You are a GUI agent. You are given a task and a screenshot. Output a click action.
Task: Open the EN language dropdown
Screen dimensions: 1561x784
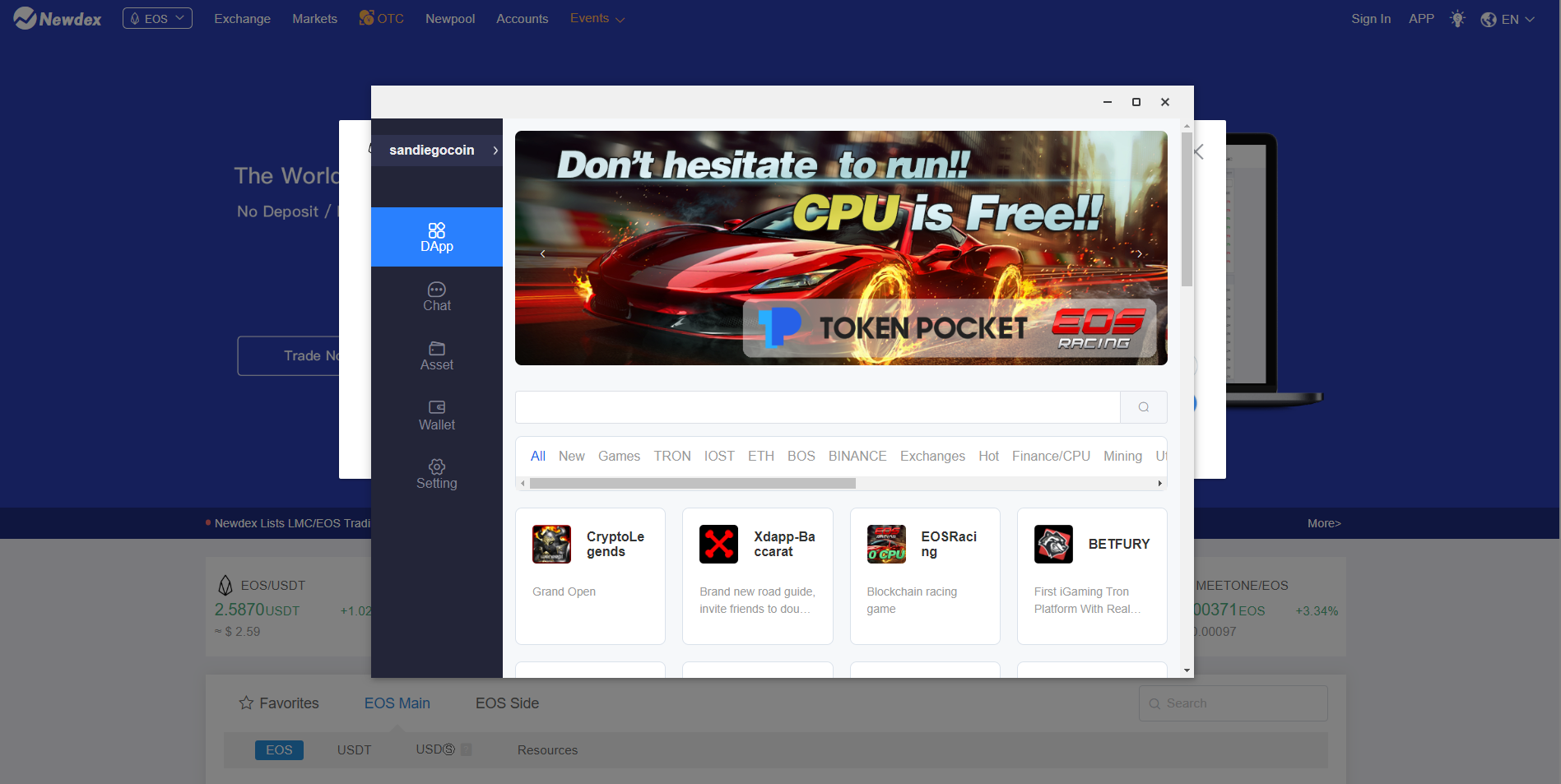click(x=1508, y=19)
